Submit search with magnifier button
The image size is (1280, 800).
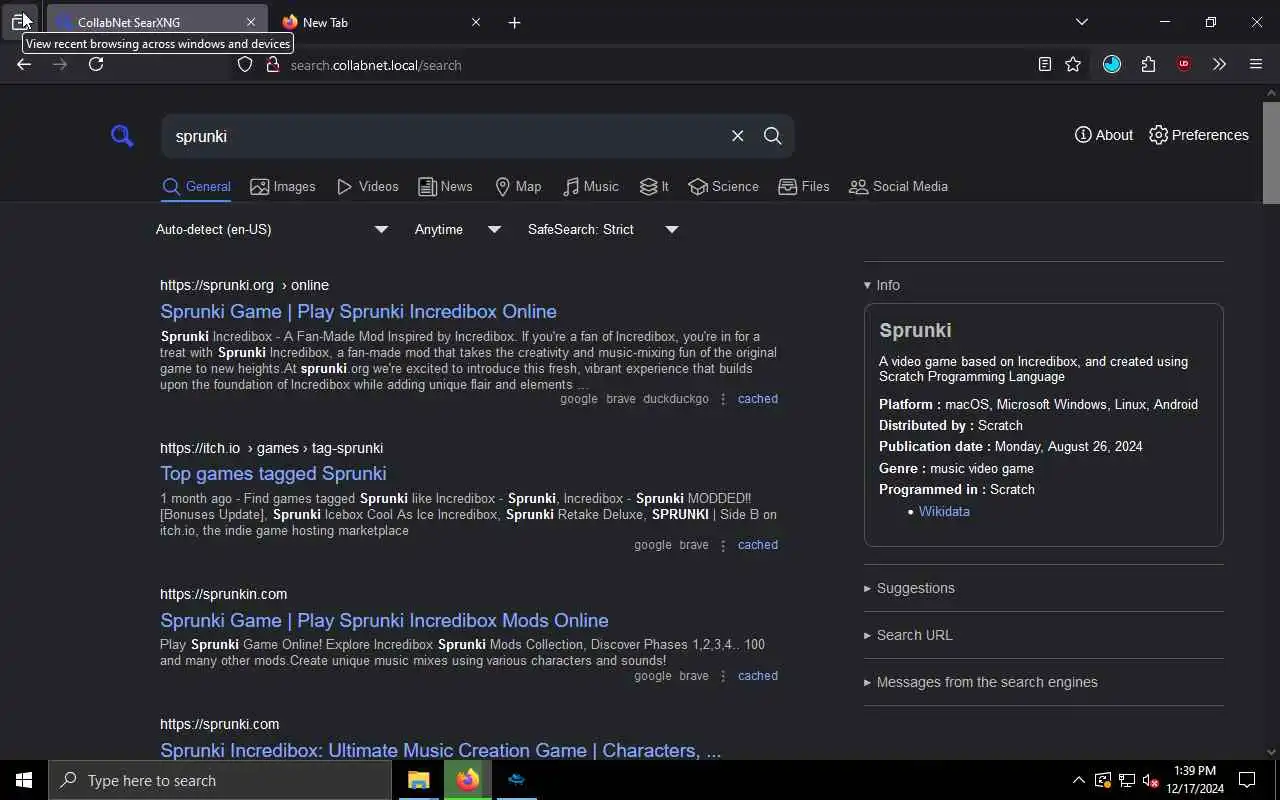click(x=772, y=136)
